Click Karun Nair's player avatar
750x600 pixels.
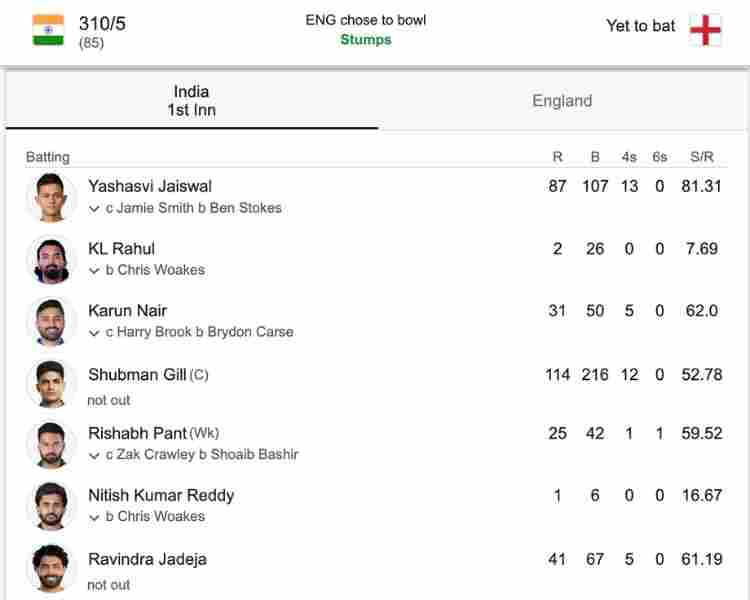51,321
